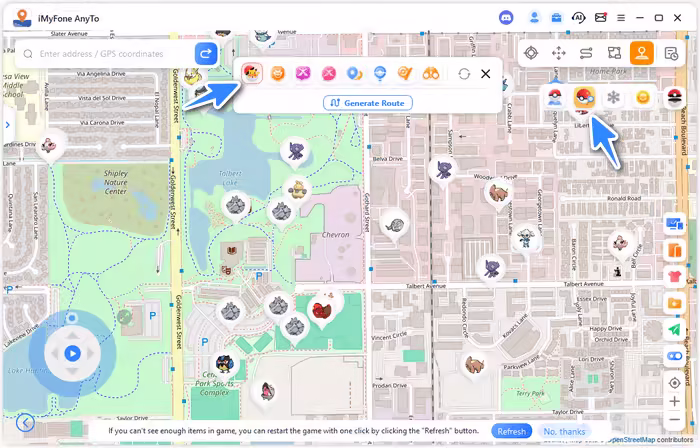Expand the left side panel chevron
The width and height of the screenshot is (700, 448).
pyautogui.click(x=8, y=125)
